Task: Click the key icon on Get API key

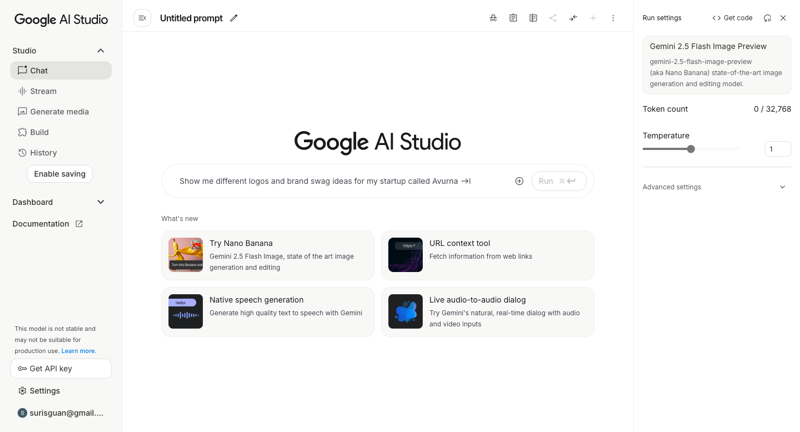Action: tap(22, 368)
